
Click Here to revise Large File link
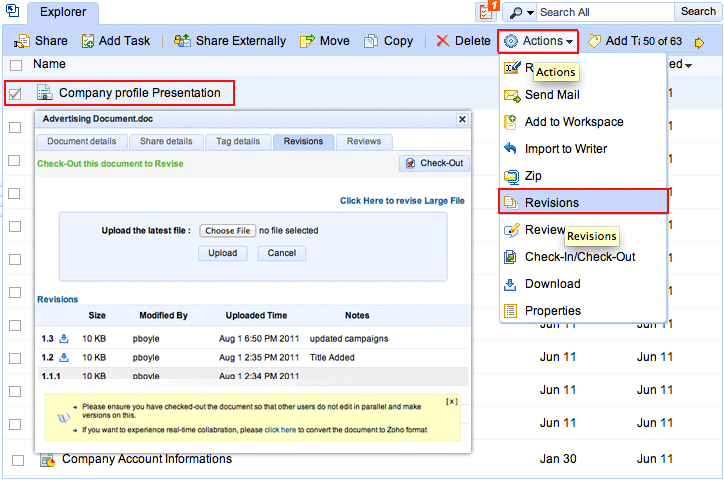click(x=402, y=201)
